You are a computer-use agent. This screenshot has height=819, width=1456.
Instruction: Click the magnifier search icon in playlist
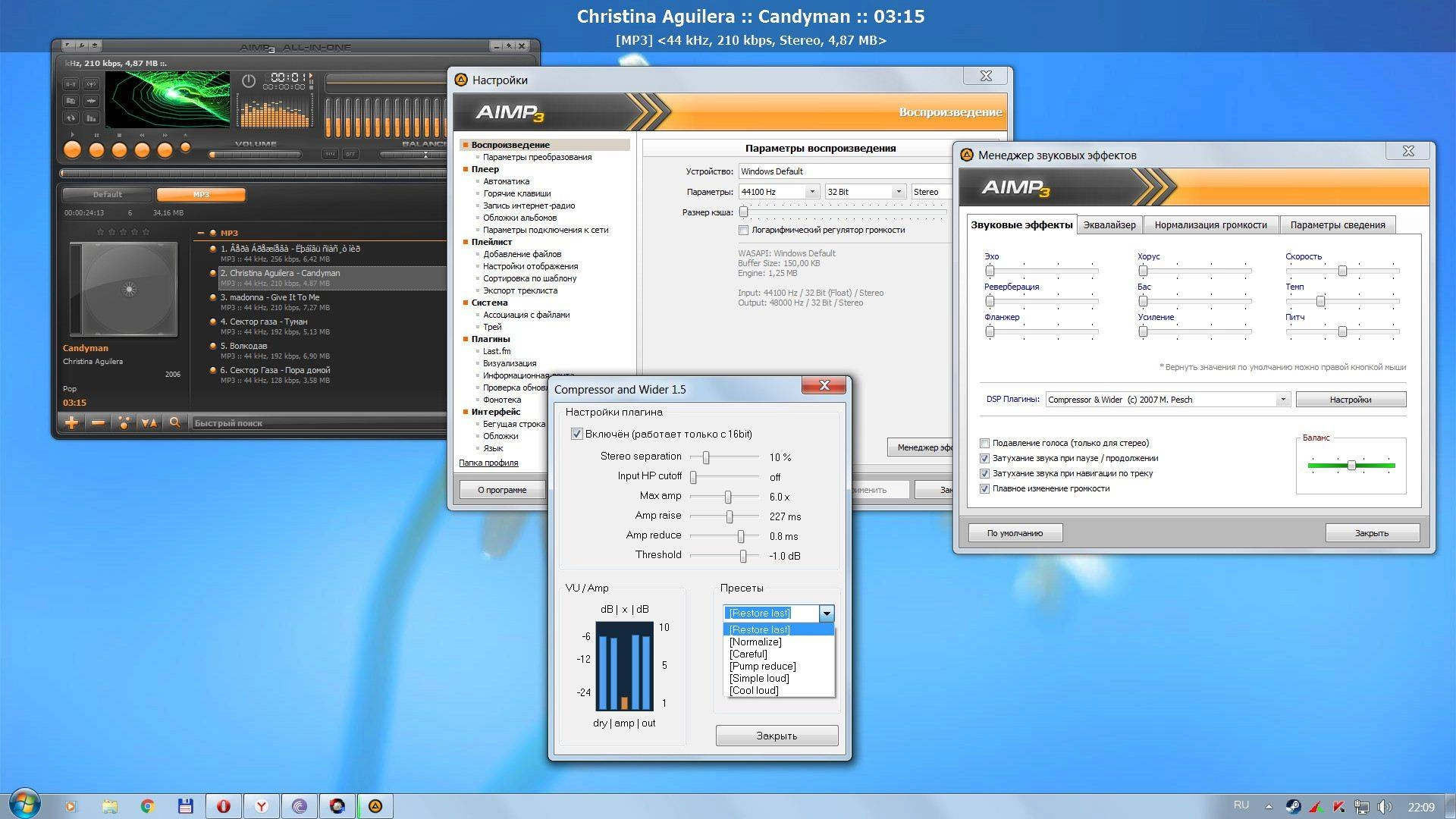pos(174,423)
